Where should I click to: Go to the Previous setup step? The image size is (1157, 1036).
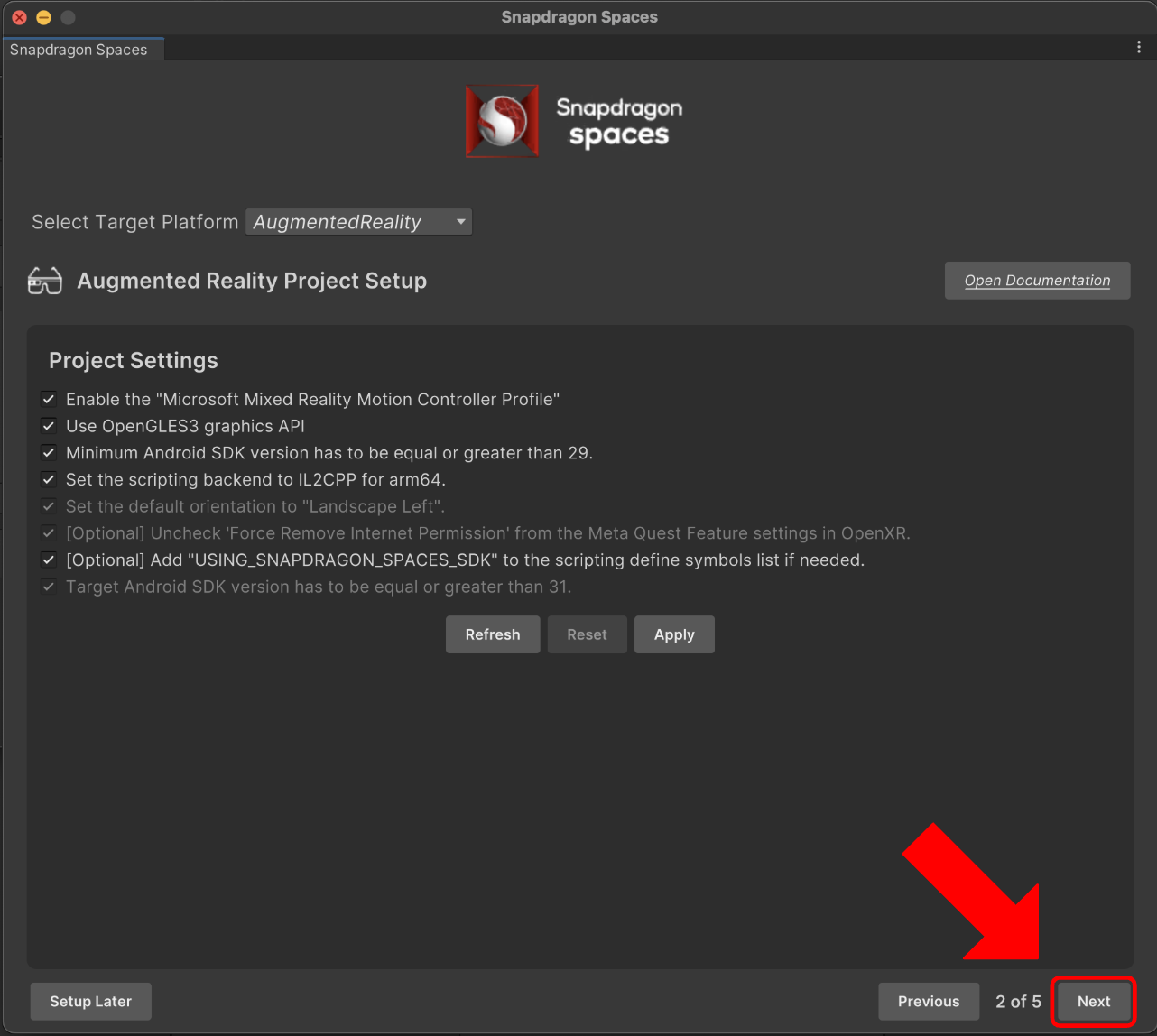click(x=929, y=1001)
